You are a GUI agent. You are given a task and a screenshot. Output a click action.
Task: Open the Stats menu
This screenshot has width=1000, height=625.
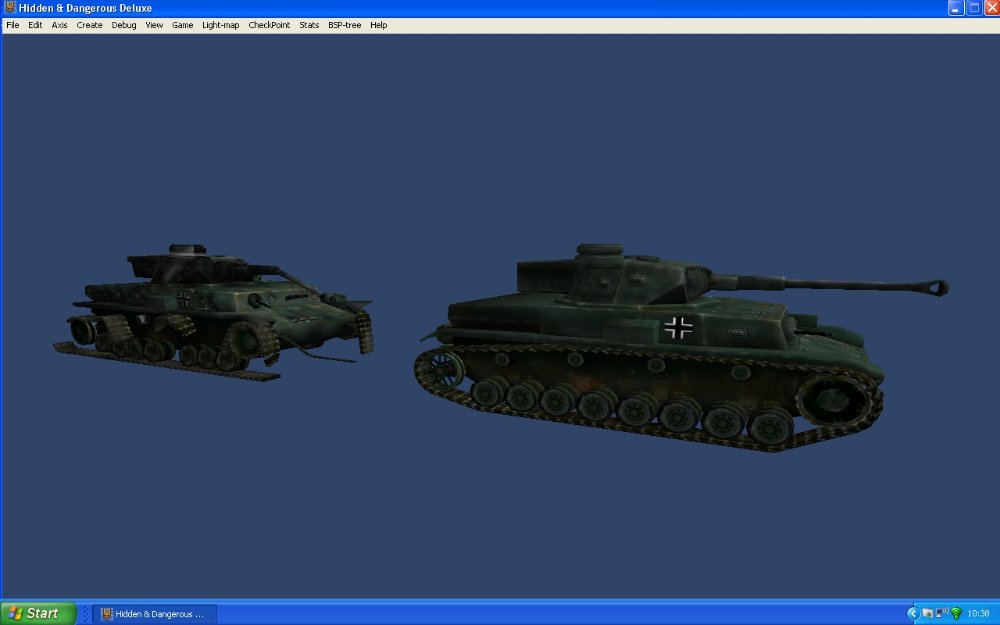click(308, 25)
